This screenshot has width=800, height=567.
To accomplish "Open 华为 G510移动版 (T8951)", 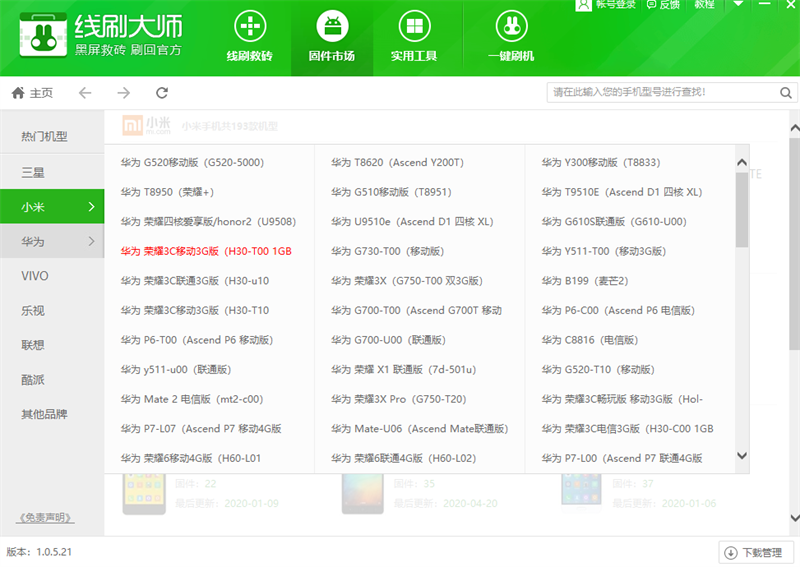I will pos(391,192).
